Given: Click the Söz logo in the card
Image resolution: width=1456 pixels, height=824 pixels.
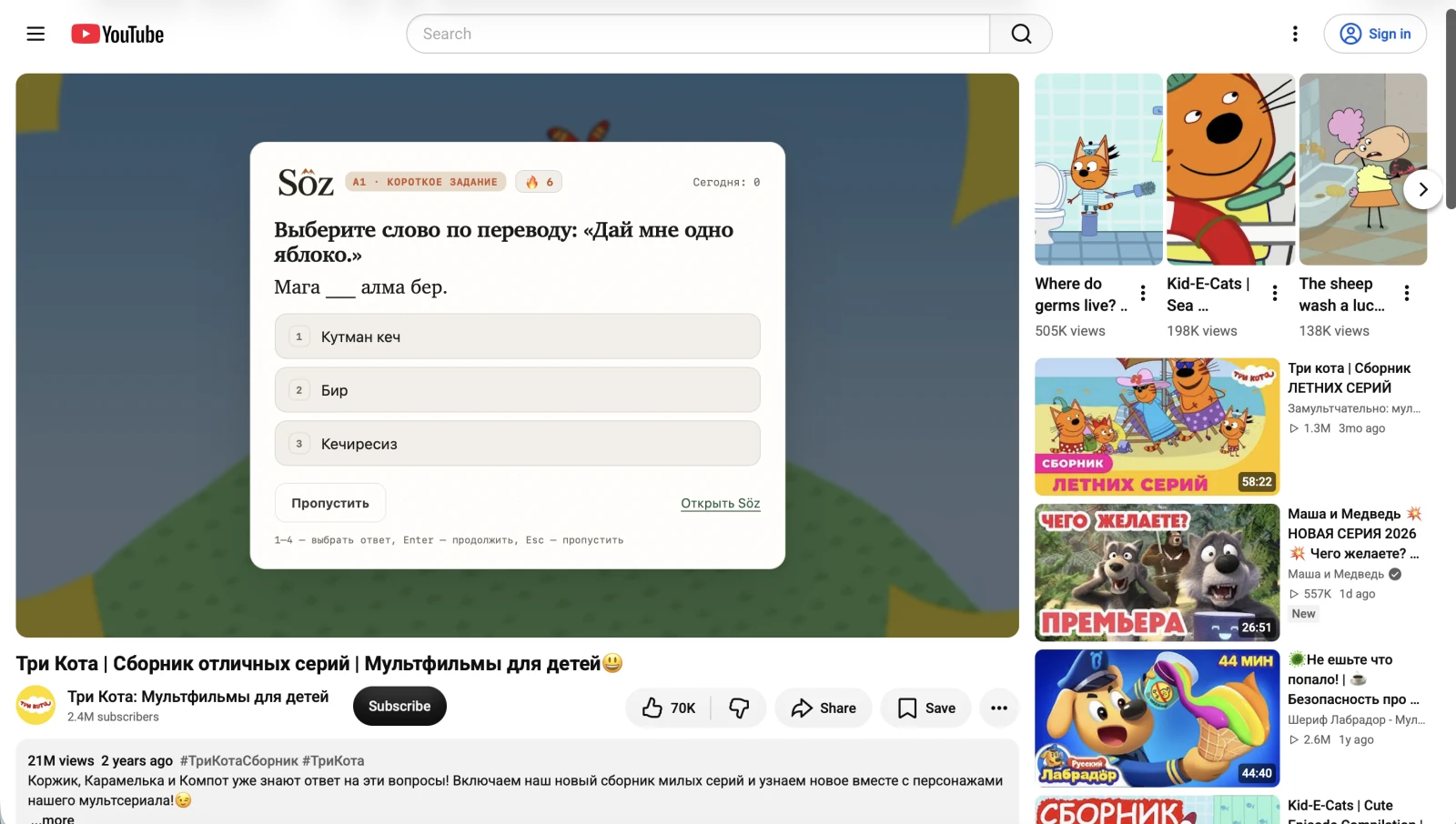Looking at the screenshot, I should (305, 183).
